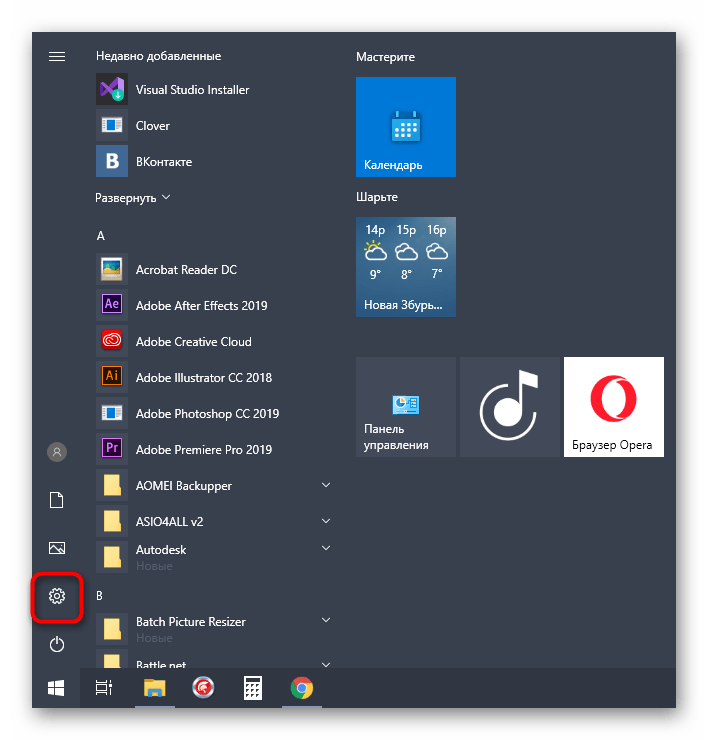Select the Adobe Illustrator CC 2018 label

[x=204, y=377]
